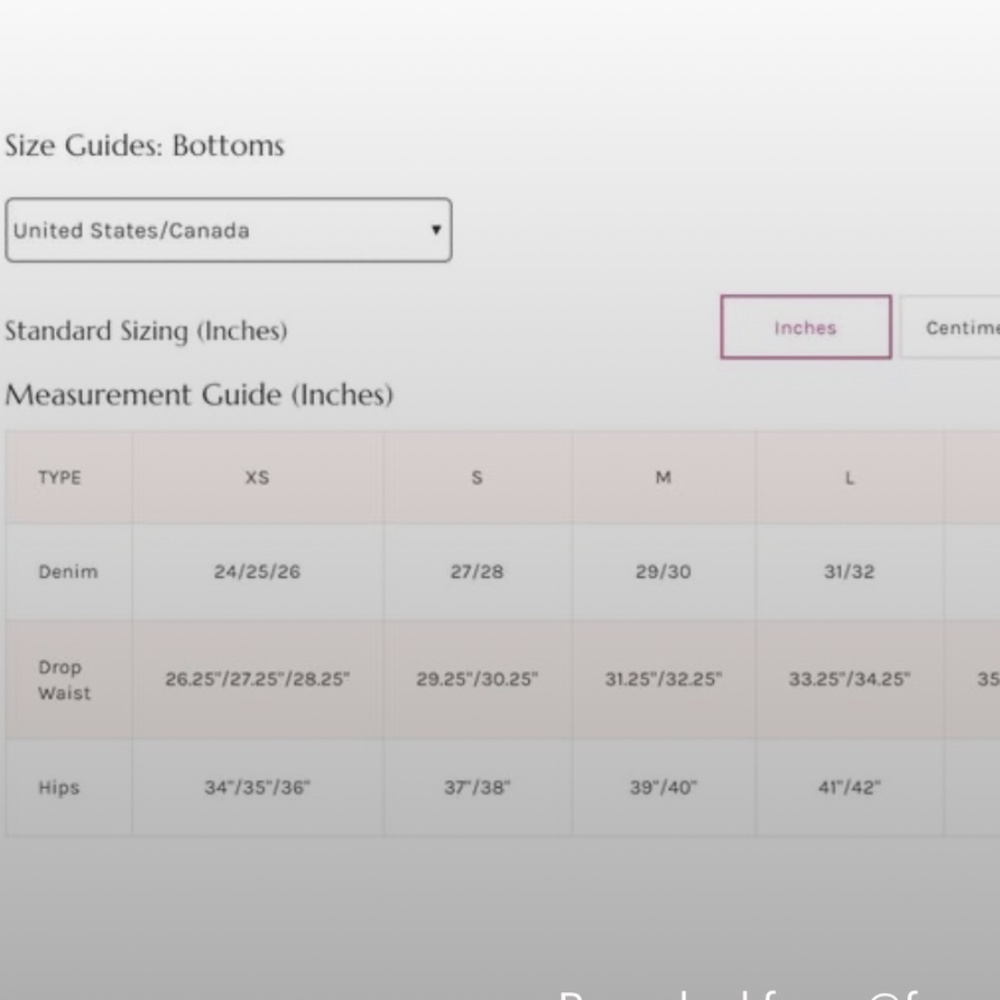This screenshot has height=1000, width=1000.
Task: Click the 29/30 denim M cell
Action: [x=663, y=571]
